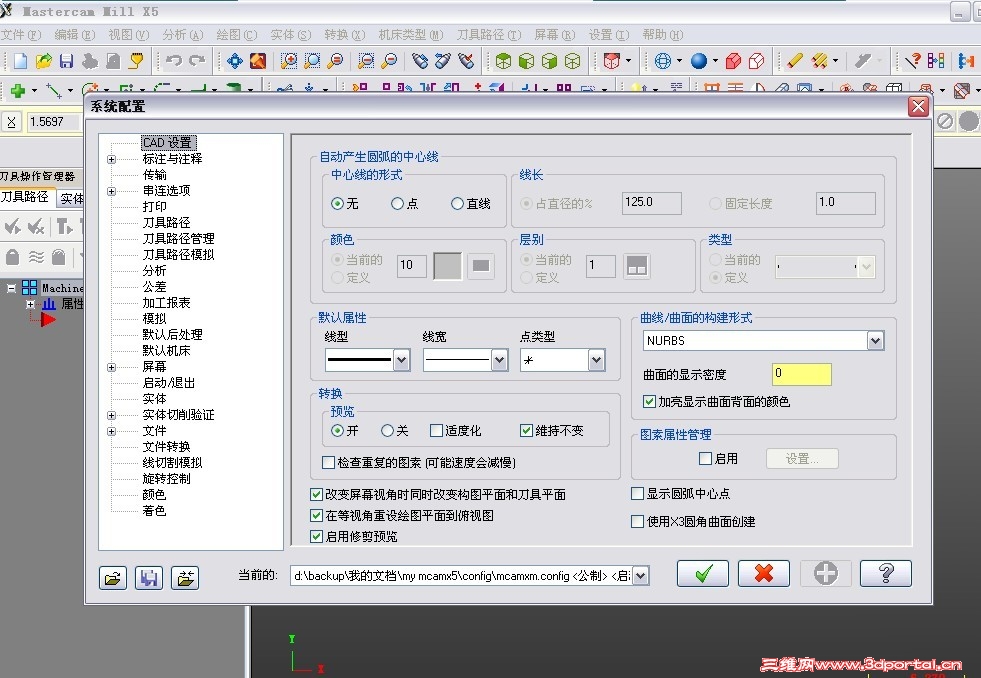Click the open configuration folder icon
The image size is (981, 678).
[x=113, y=578]
